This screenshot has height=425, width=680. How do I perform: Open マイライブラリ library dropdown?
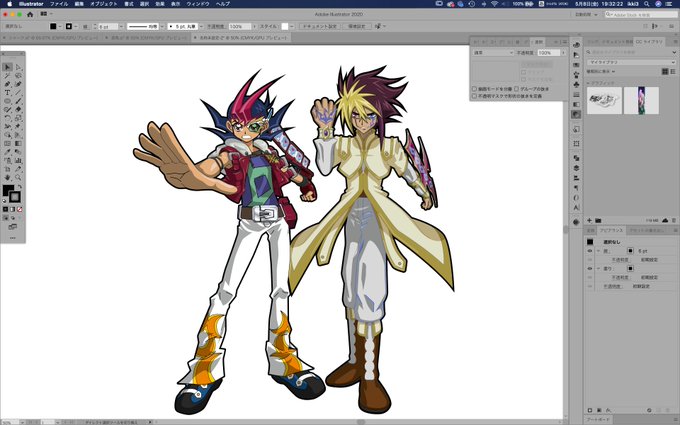click(631, 62)
